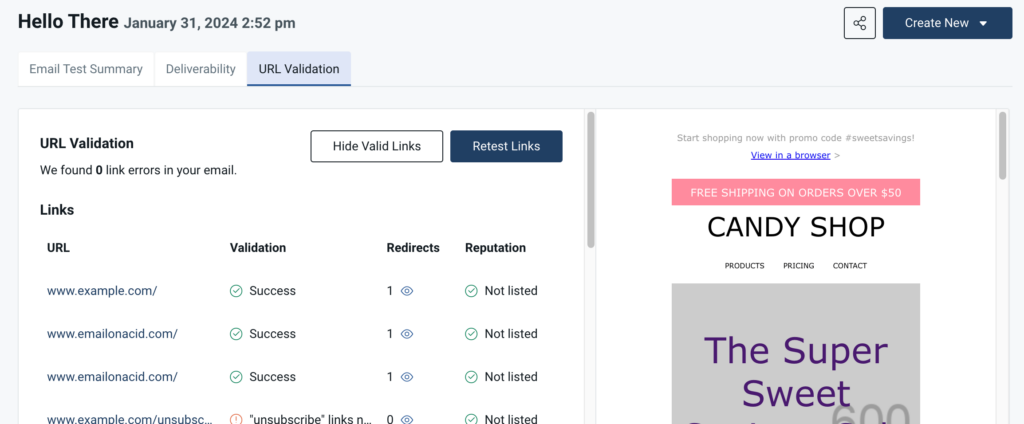1024x424 pixels.
Task: Click Not listed check icon, first row
Action: [x=471, y=291]
